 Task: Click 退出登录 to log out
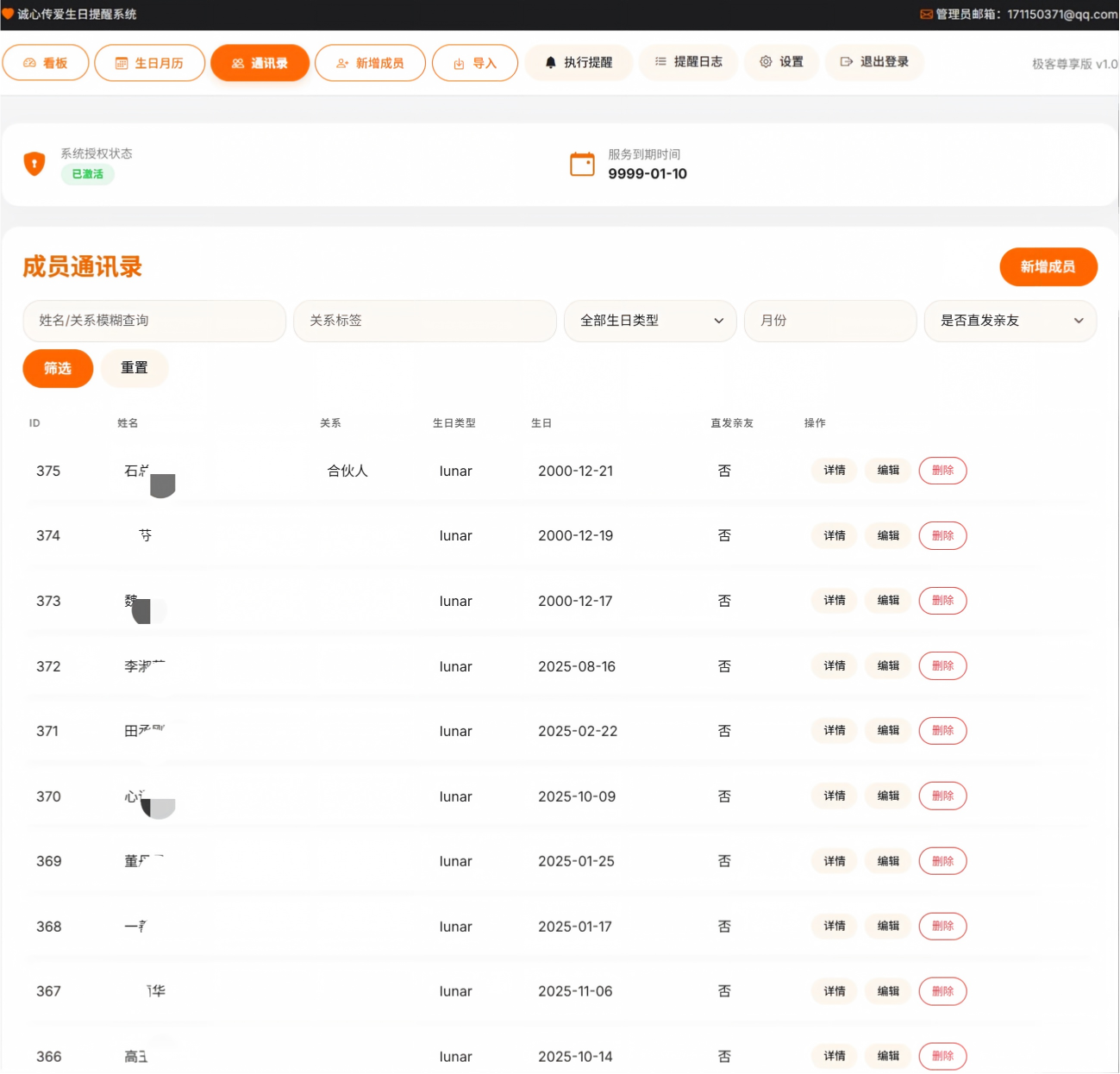(874, 61)
